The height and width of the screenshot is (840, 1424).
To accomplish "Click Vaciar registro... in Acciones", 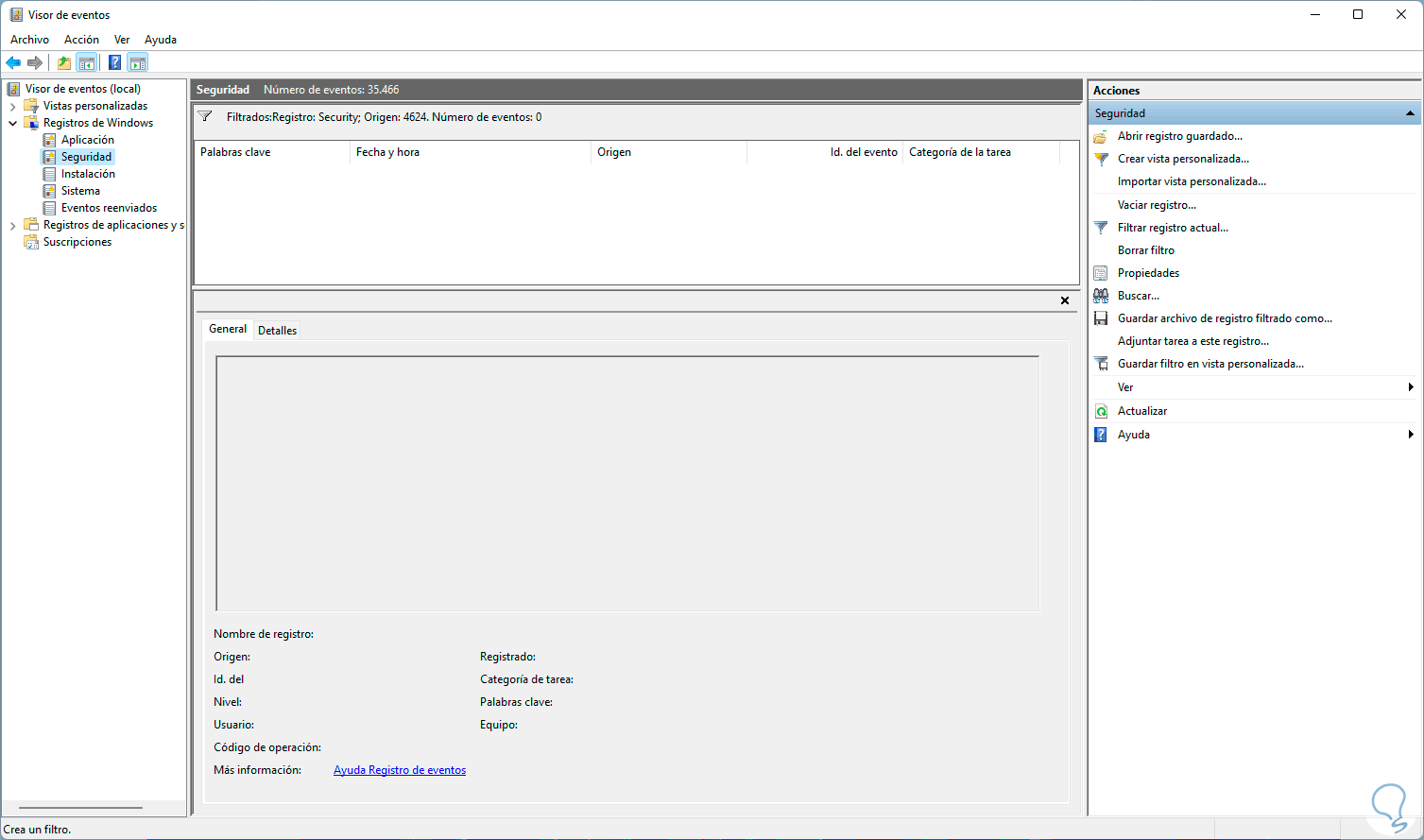I will coord(1157,205).
